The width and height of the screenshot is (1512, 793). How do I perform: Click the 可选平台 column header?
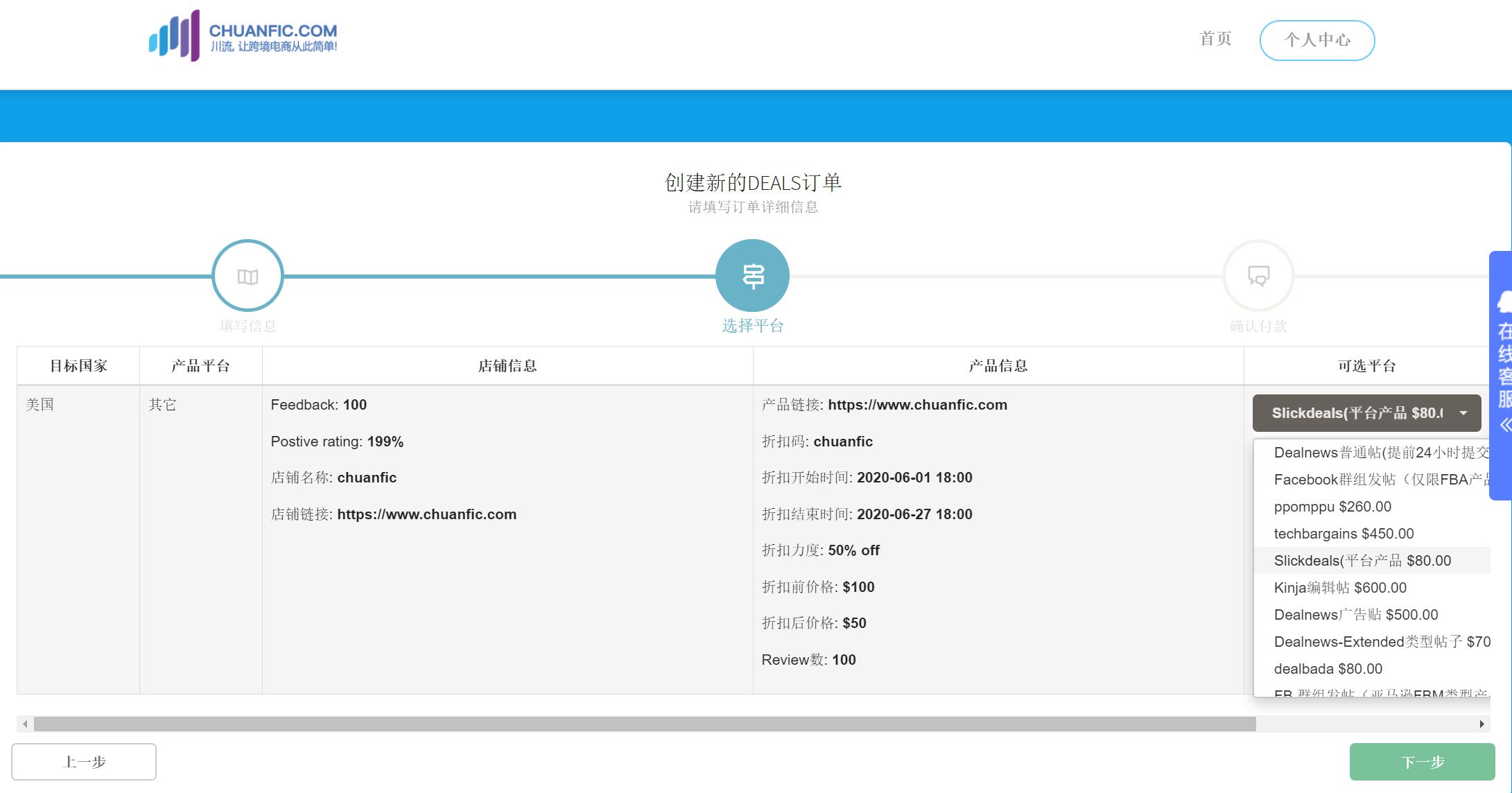1366,366
